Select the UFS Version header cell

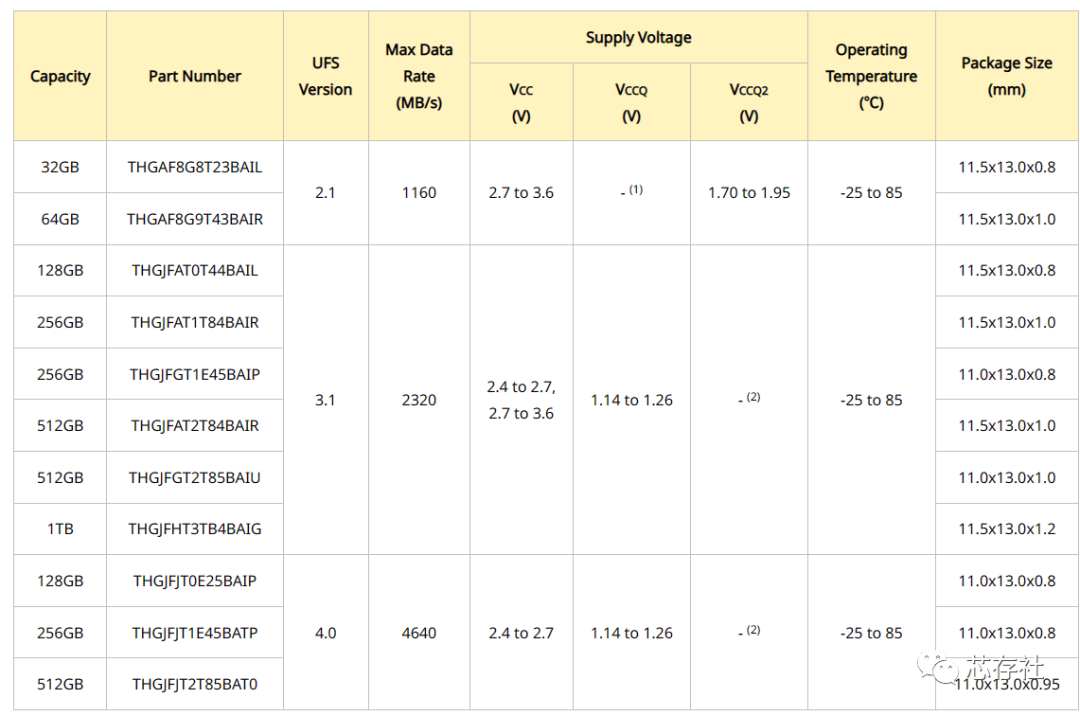[325, 76]
